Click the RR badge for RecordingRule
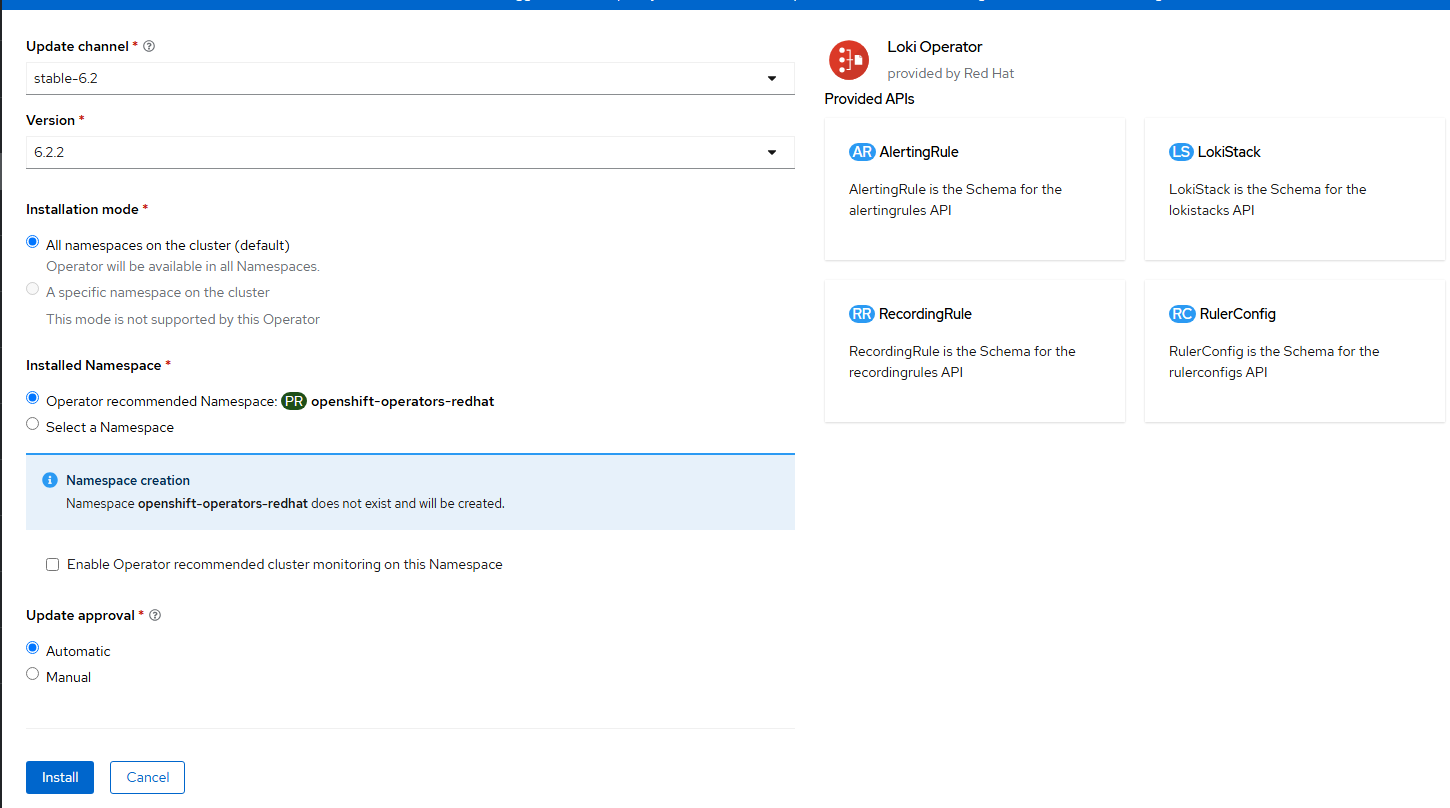This screenshot has height=808, width=1450. (862, 314)
